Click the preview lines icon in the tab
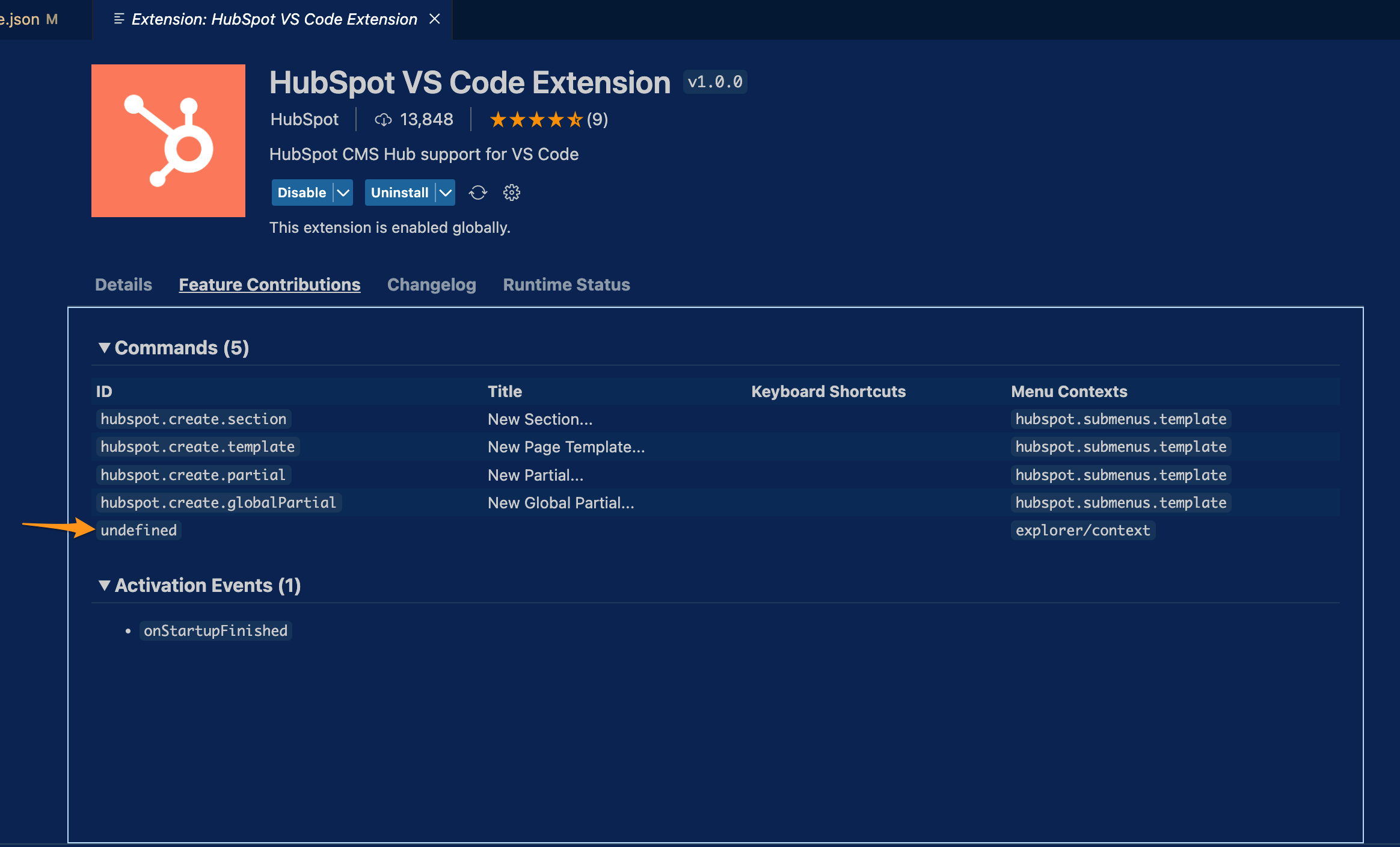1400x847 pixels. pyautogui.click(x=118, y=19)
